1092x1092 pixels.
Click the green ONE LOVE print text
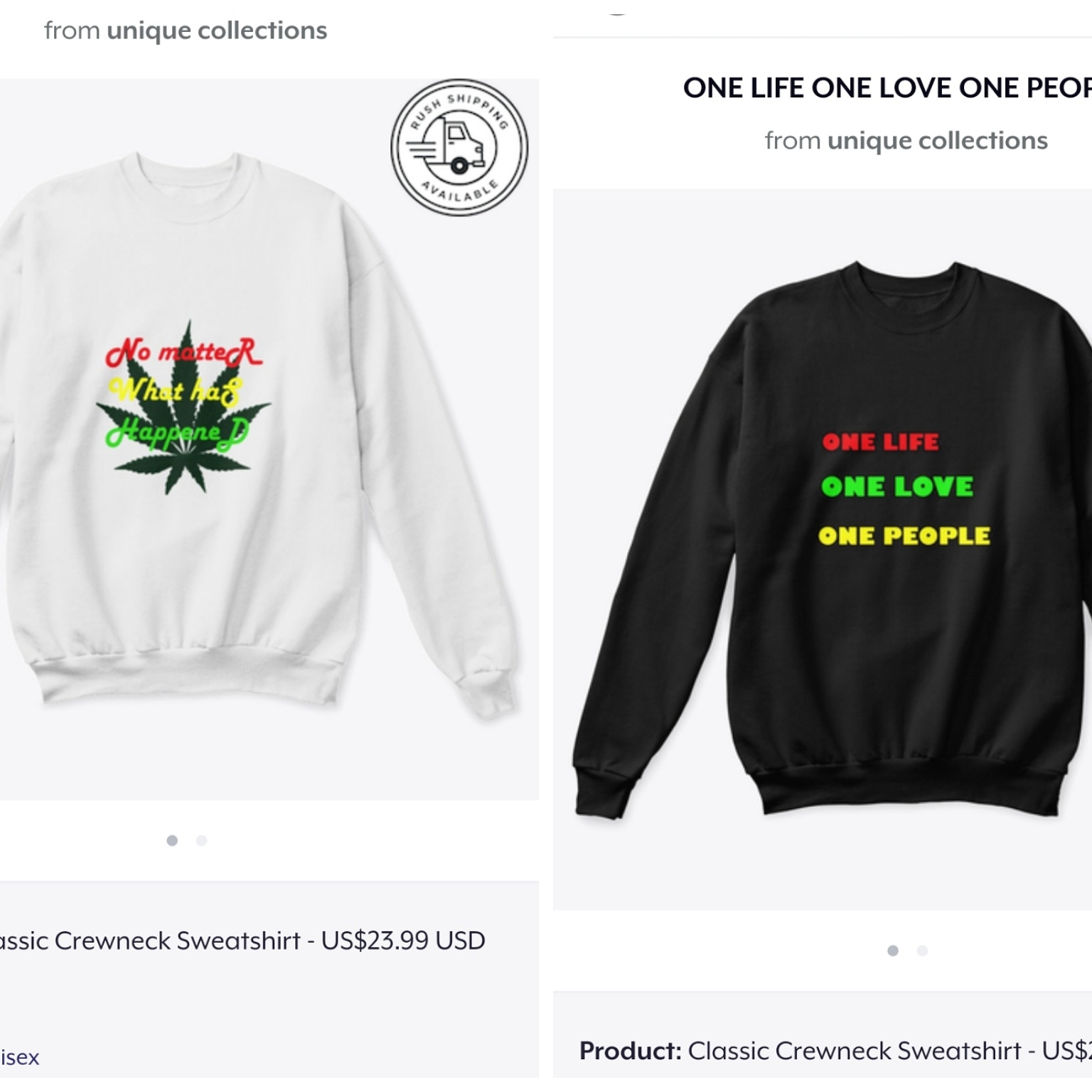[897, 486]
